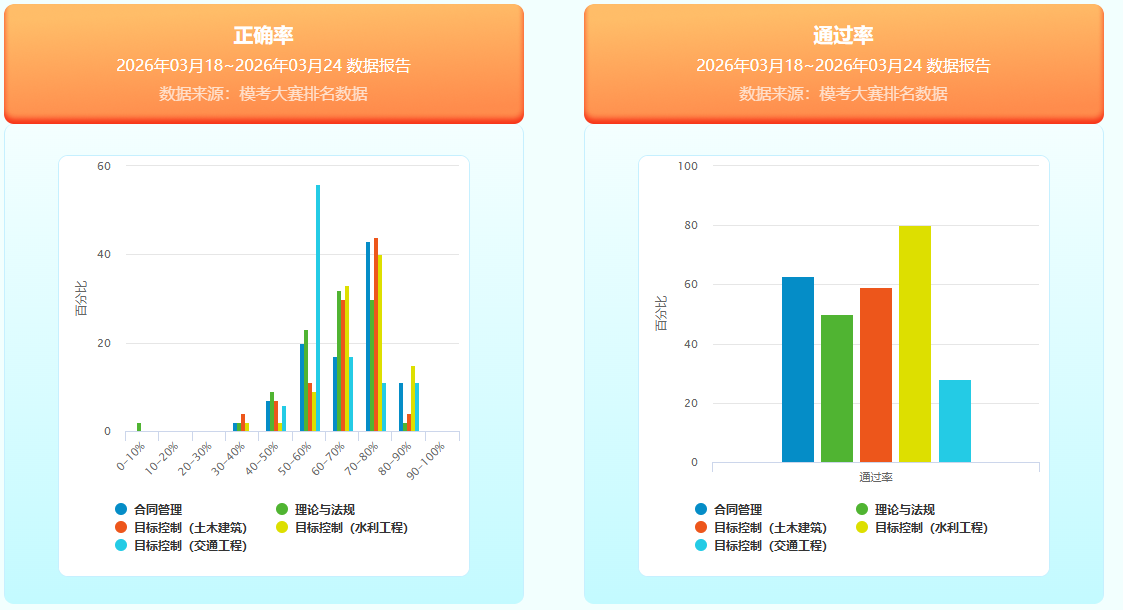The width and height of the screenshot is (1123, 610).
Task: Click blue 合同管理 legend dot in 通过率 chart
Action: pyautogui.click(x=702, y=509)
